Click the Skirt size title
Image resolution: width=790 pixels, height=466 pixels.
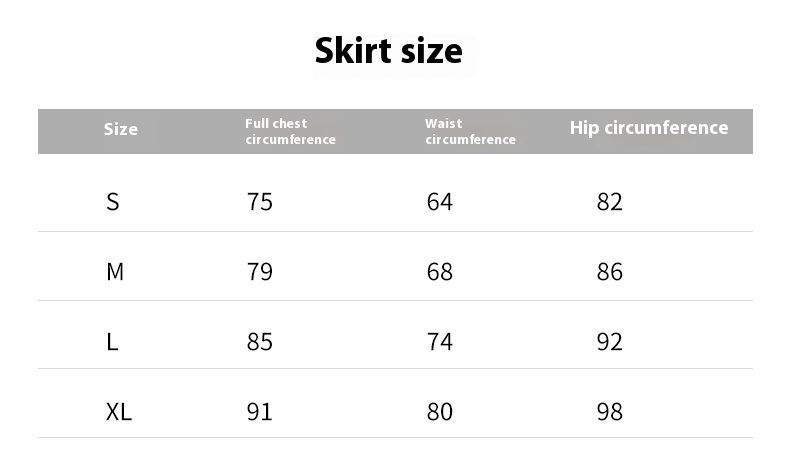(x=388, y=51)
